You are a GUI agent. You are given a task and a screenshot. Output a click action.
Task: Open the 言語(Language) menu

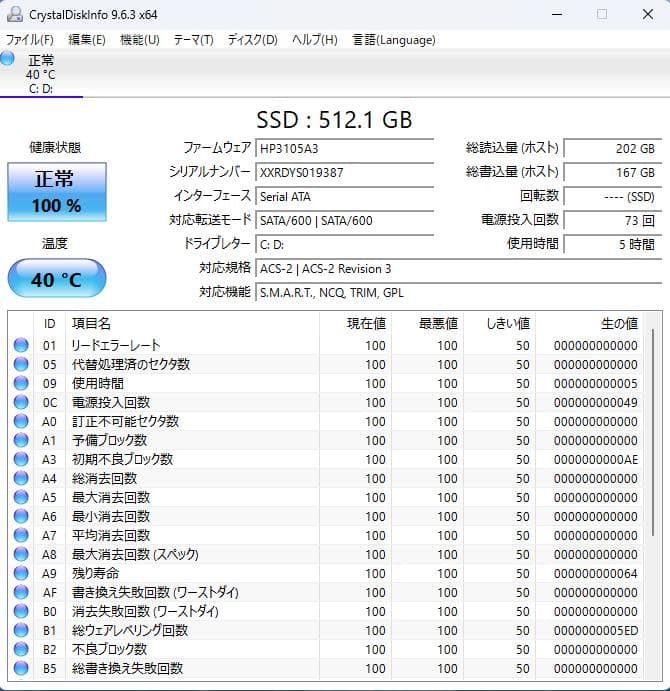tap(394, 40)
